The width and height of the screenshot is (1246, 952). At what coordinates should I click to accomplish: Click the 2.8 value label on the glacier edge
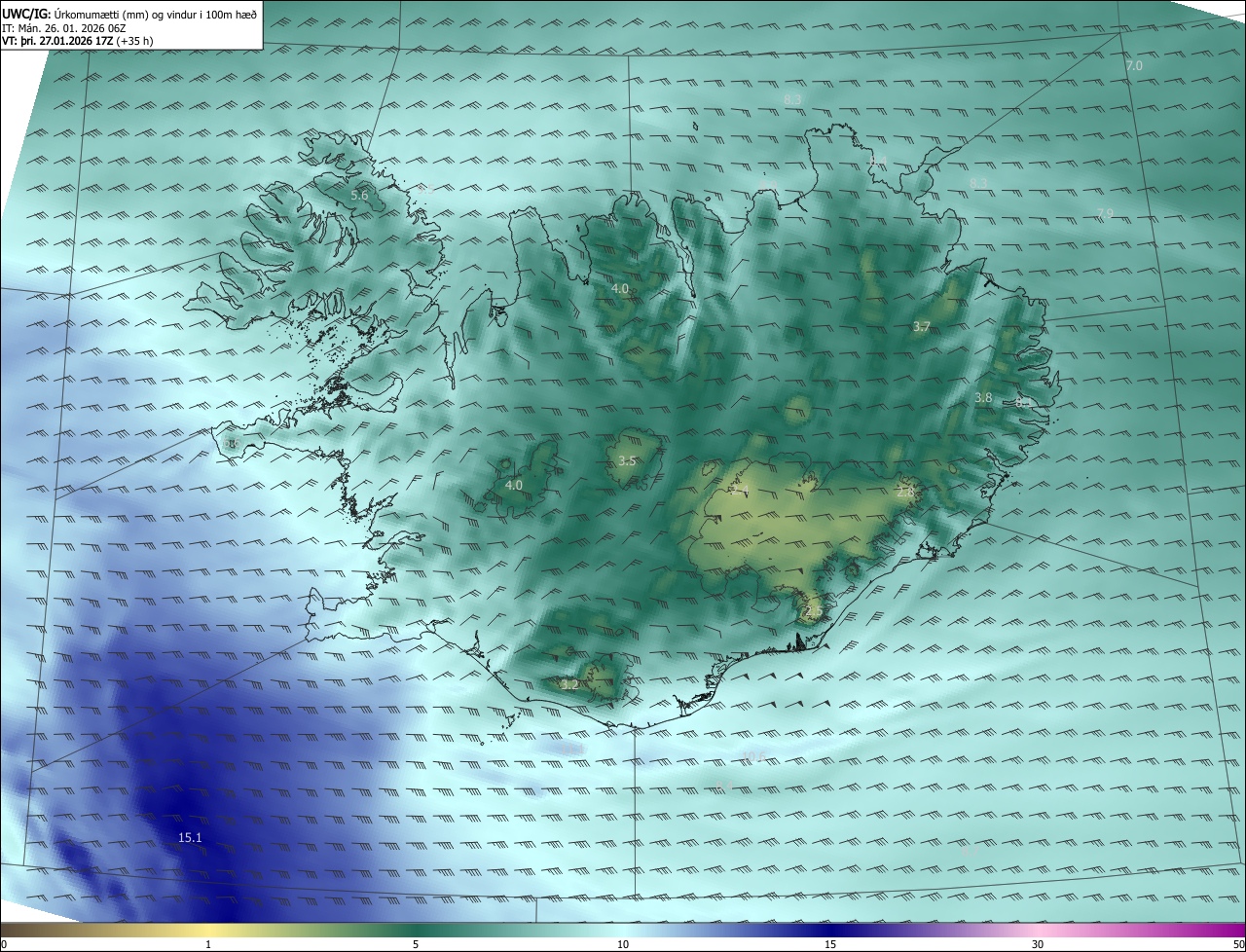[905, 493]
